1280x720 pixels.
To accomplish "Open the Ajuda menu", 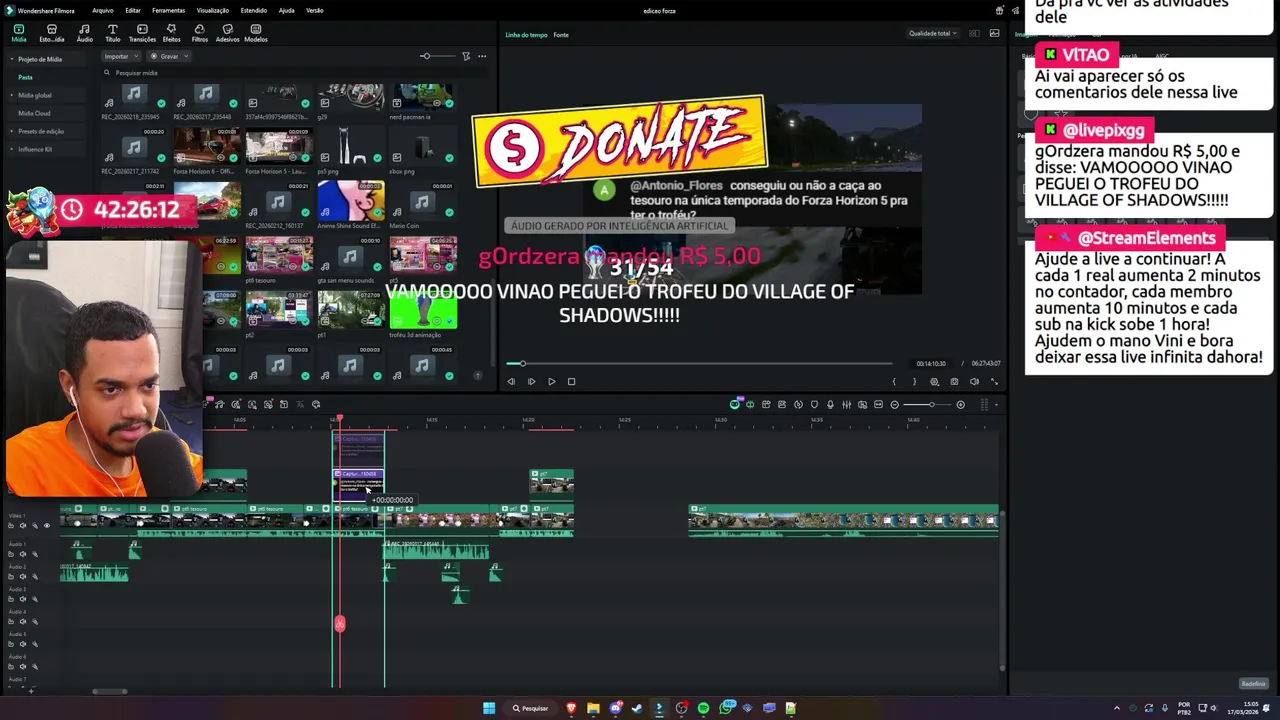I will pyautogui.click(x=286, y=10).
